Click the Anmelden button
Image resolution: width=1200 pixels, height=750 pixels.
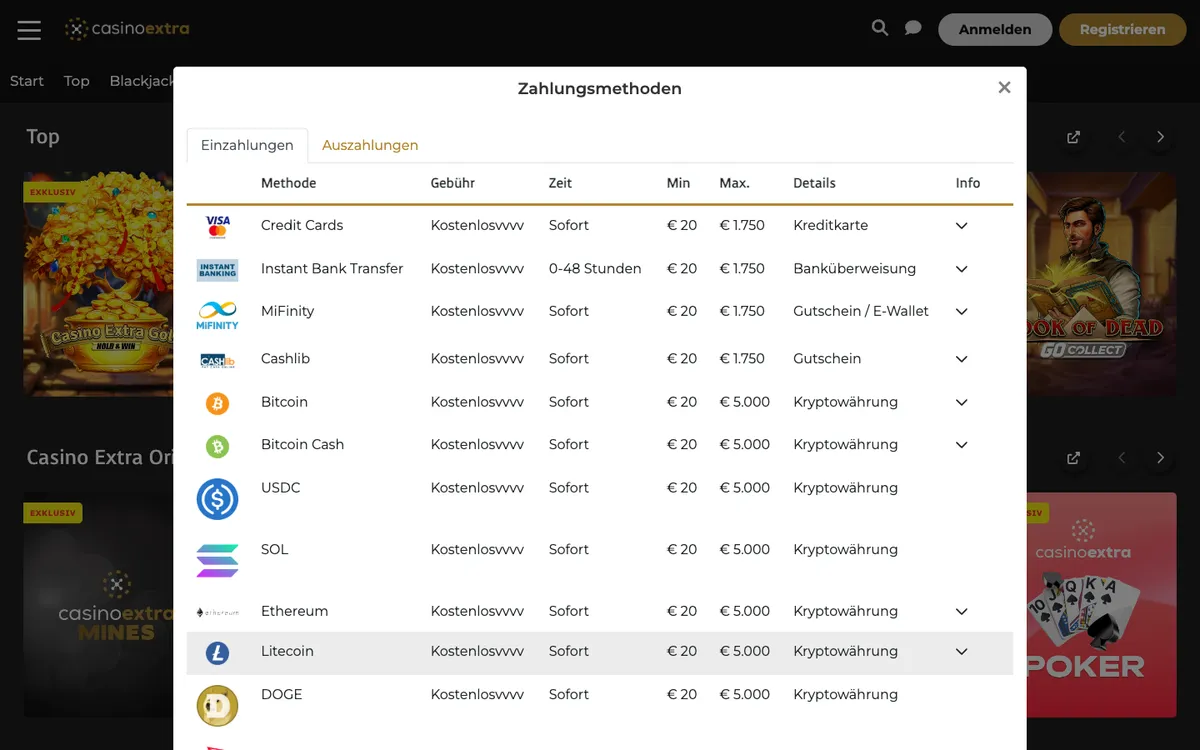tap(995, 29)
